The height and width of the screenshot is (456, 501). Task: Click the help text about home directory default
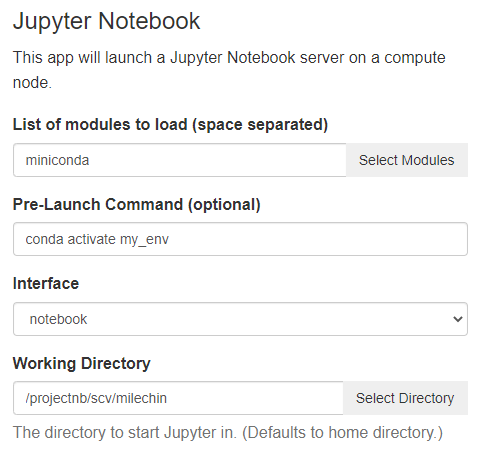point(228,433)
